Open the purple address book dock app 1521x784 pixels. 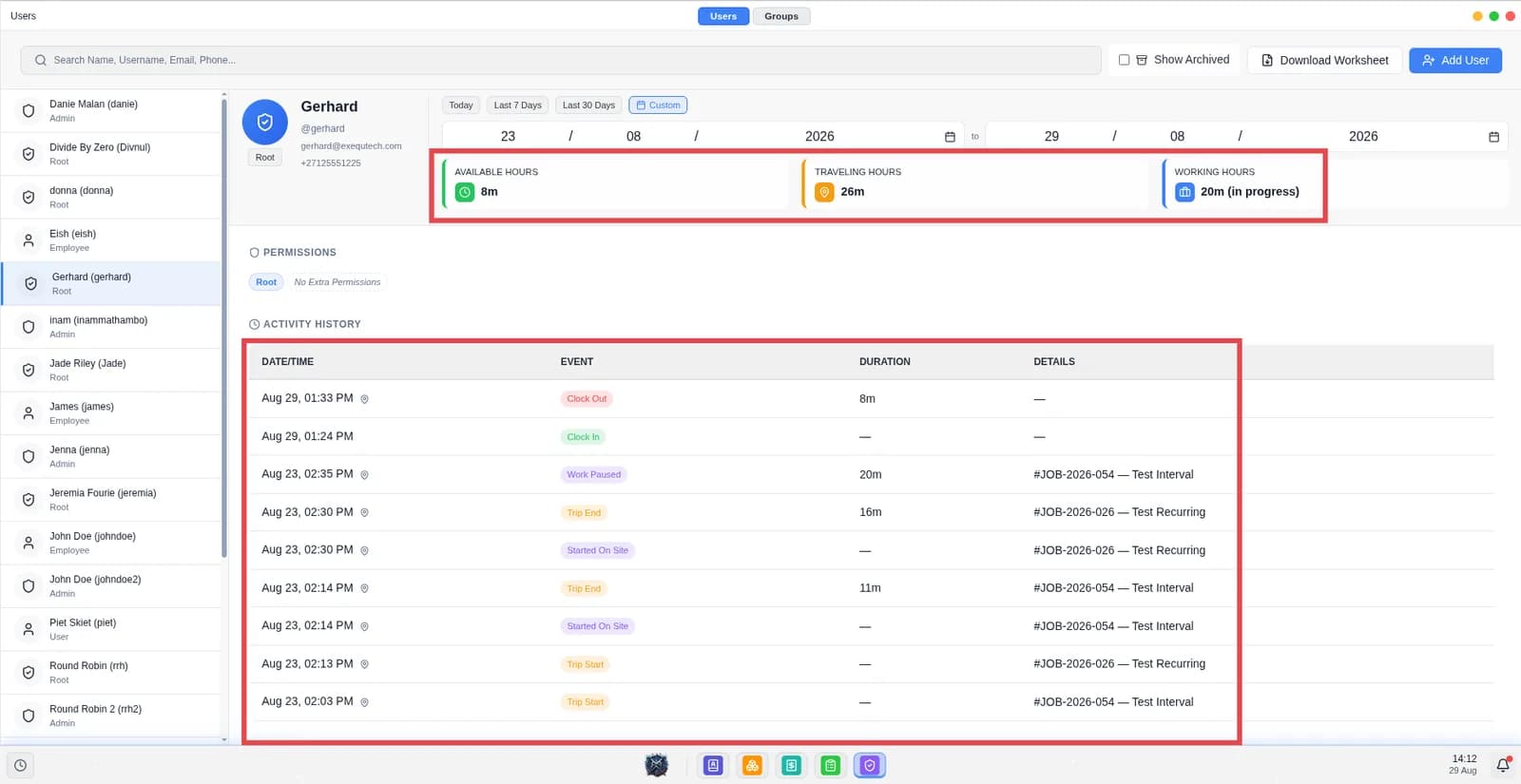[x=713, y=765]
